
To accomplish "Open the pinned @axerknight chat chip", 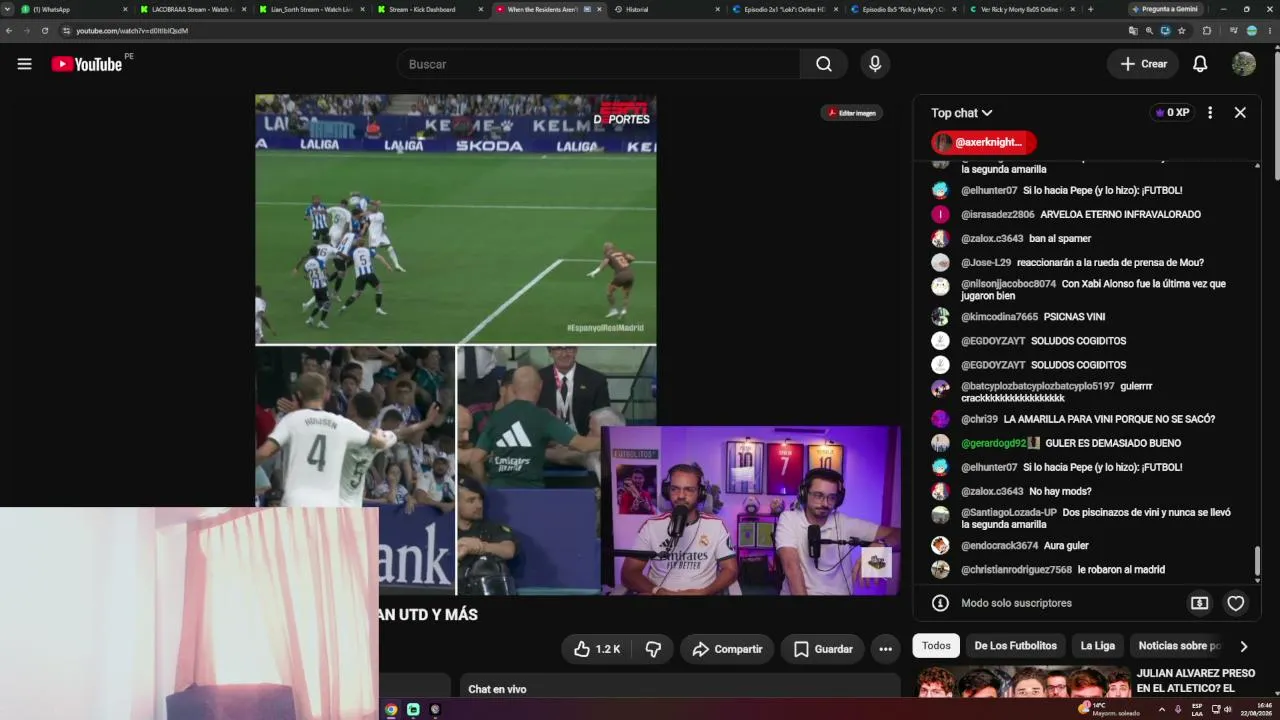I will (x=984, y=142).
